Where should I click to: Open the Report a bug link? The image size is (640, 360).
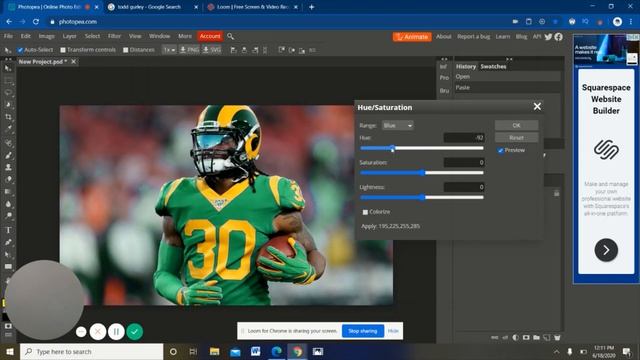[x=473, y=36]
